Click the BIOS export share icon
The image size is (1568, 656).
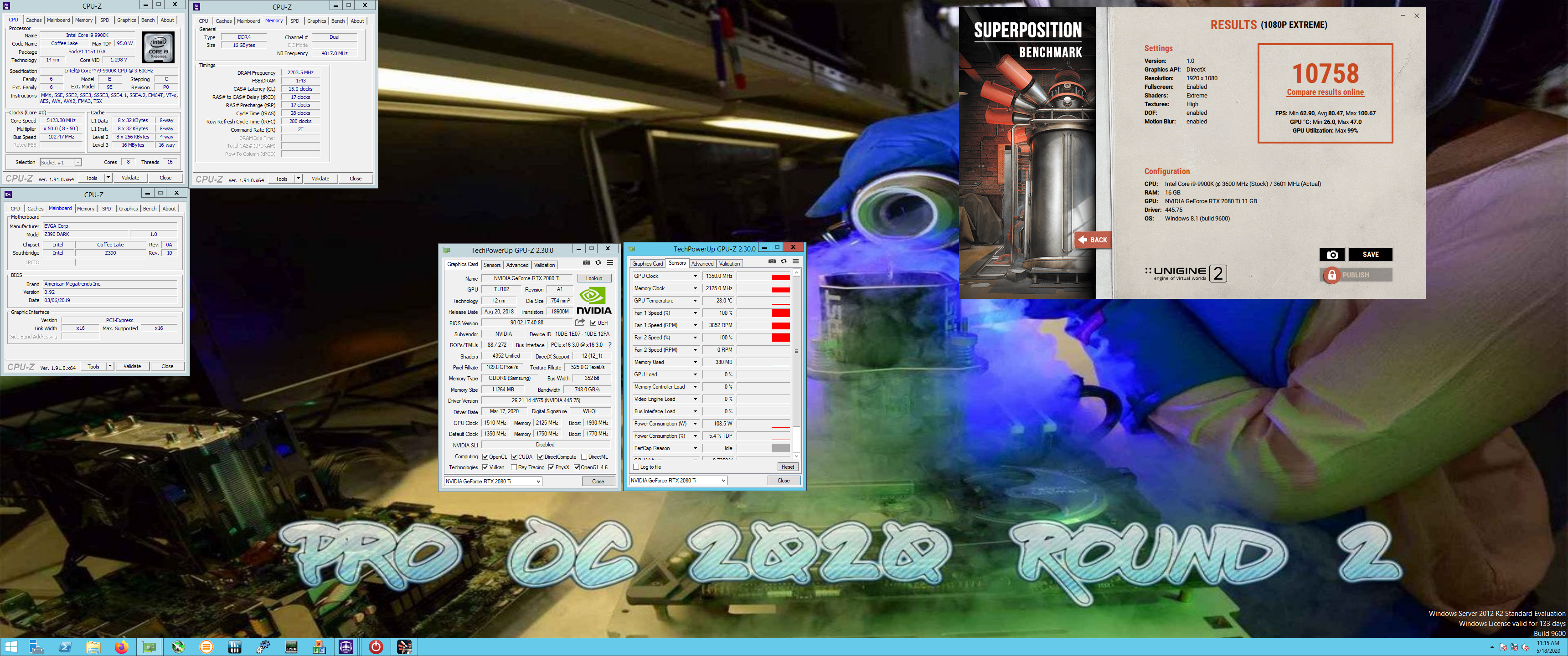[x=580, y=323]
